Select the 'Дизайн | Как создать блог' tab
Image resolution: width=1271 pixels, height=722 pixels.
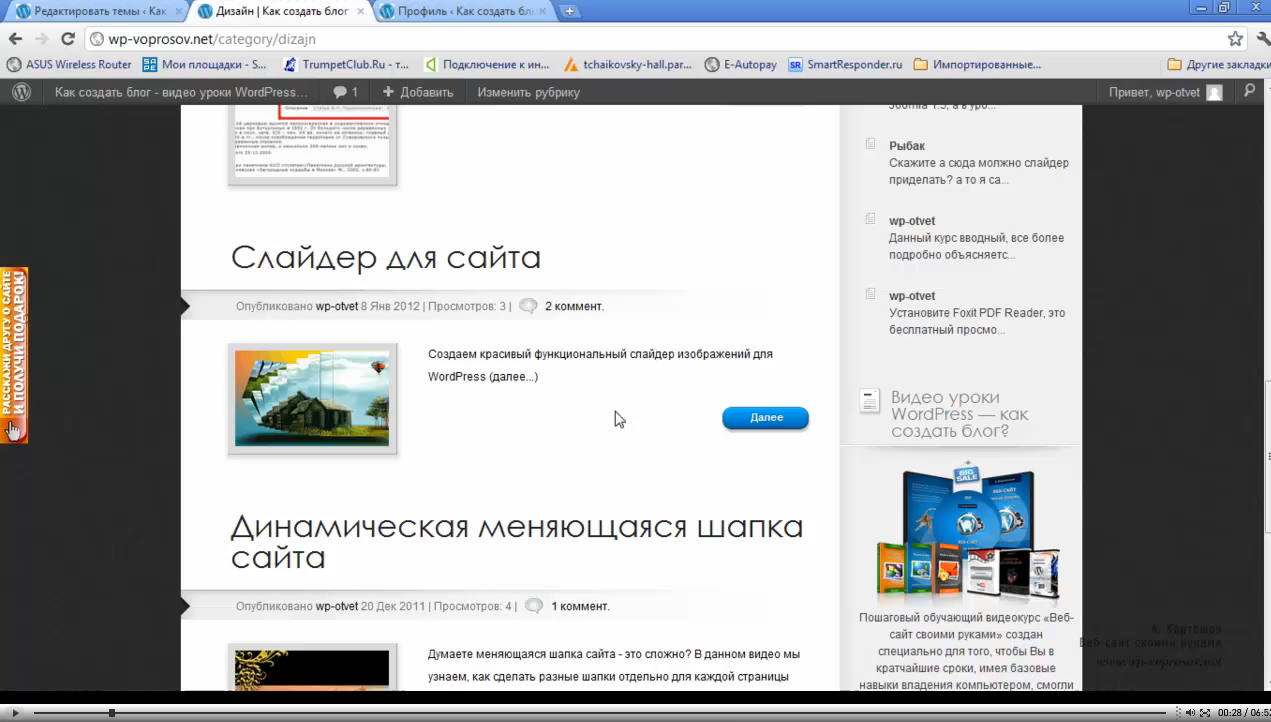(x=280, y=12)
